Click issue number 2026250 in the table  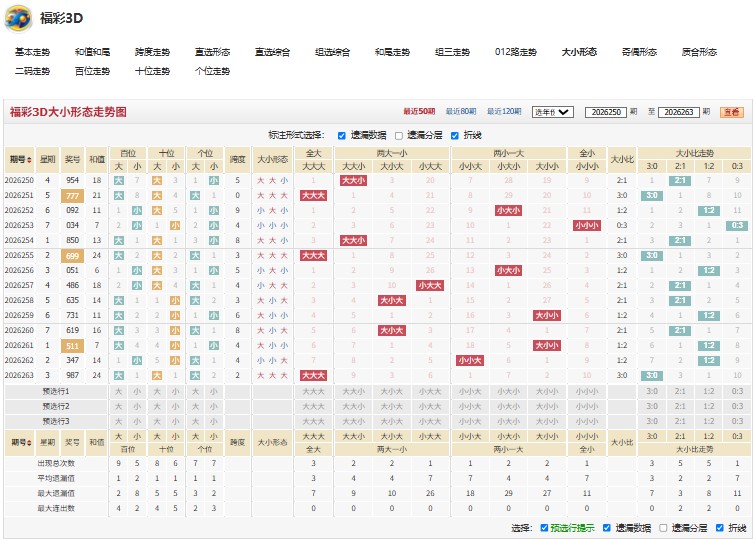click(19, 181)
